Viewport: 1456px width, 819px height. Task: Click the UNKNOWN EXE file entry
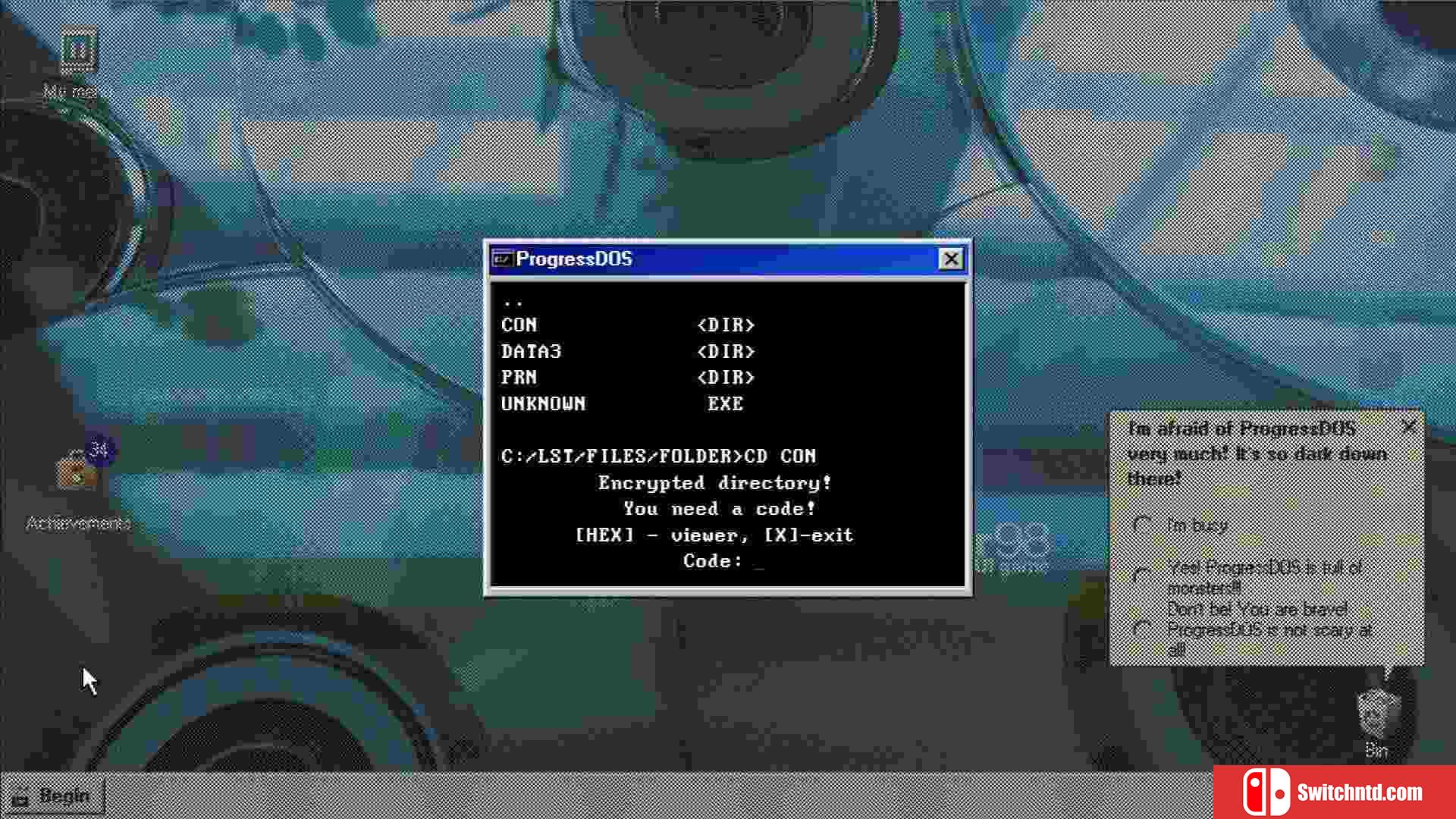(623, 404)
